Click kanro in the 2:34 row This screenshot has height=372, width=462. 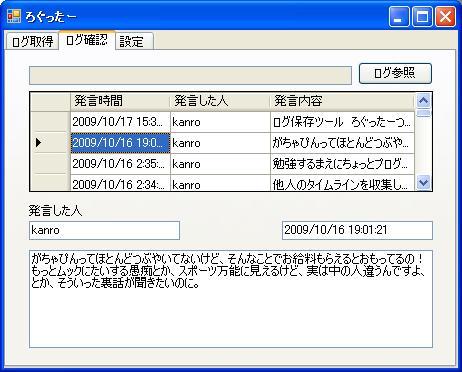tap(220, 183)
